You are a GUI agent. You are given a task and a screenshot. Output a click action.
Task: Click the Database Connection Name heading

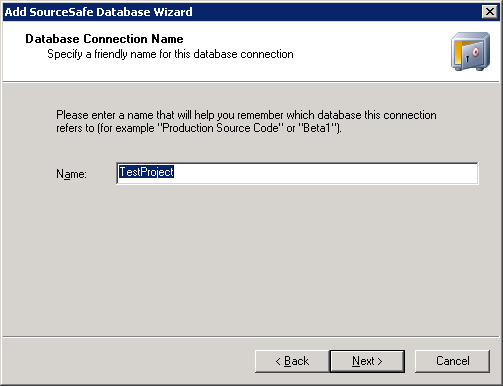tap(104, 39)
